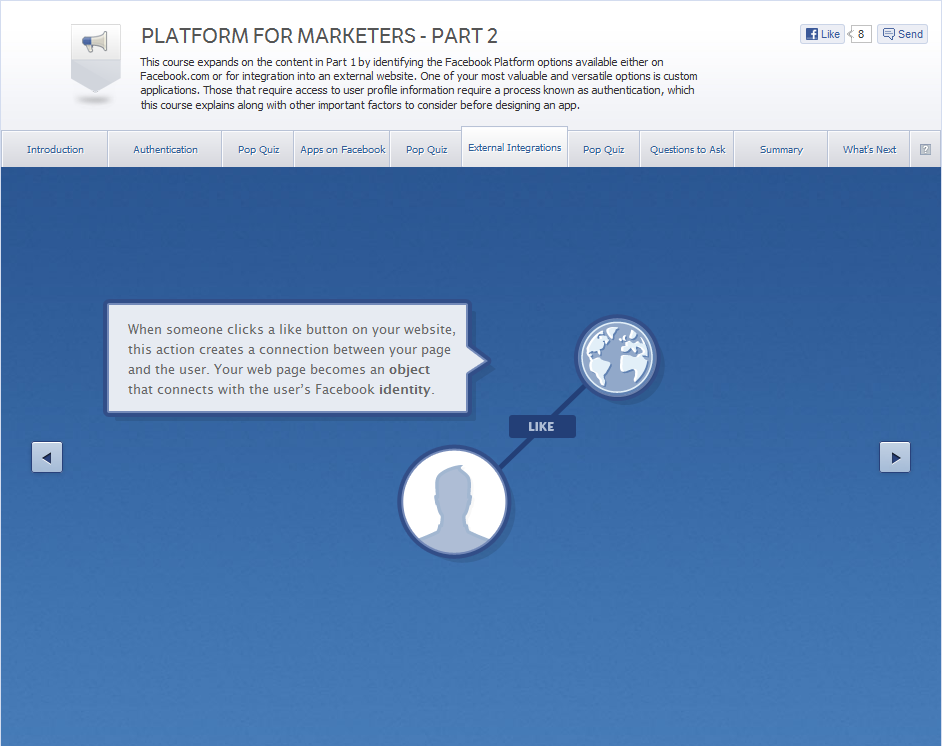
Task: Go to the Questions to Ask tab
Action: (687, 150)
